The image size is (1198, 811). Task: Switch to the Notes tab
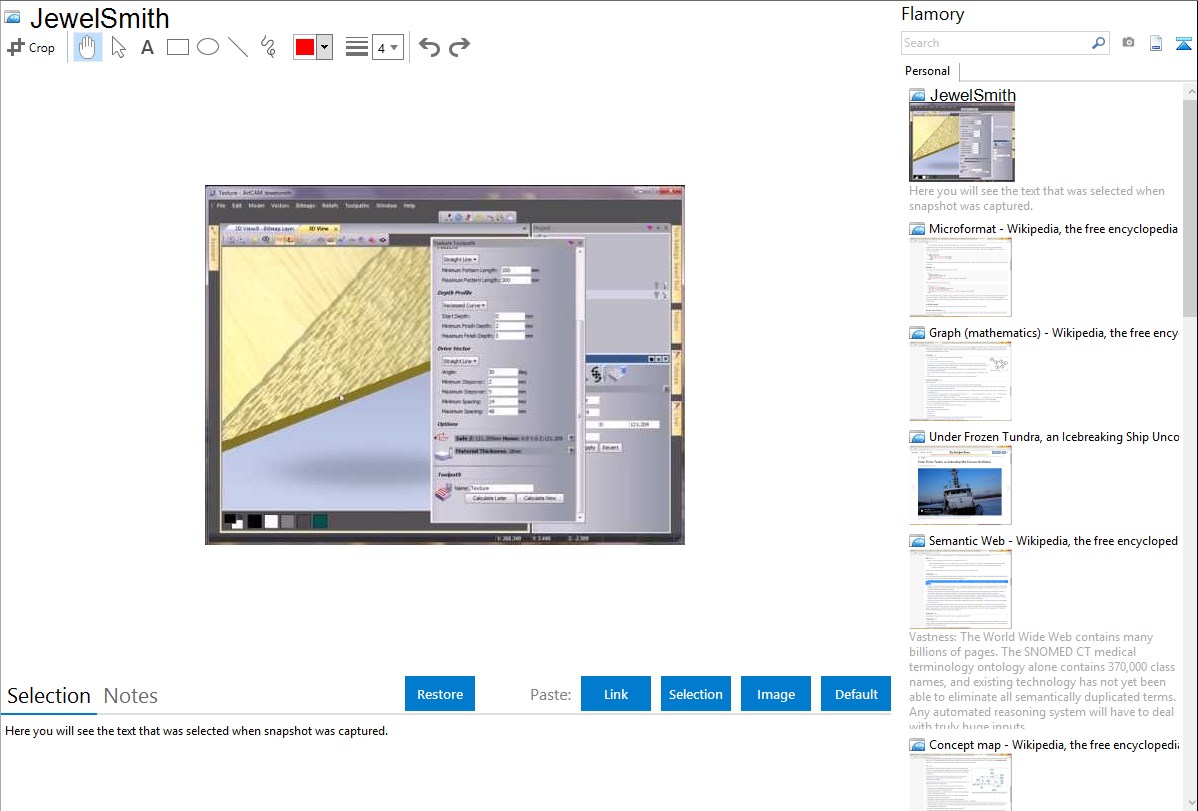pyautogui.click(x=131, y=696)
